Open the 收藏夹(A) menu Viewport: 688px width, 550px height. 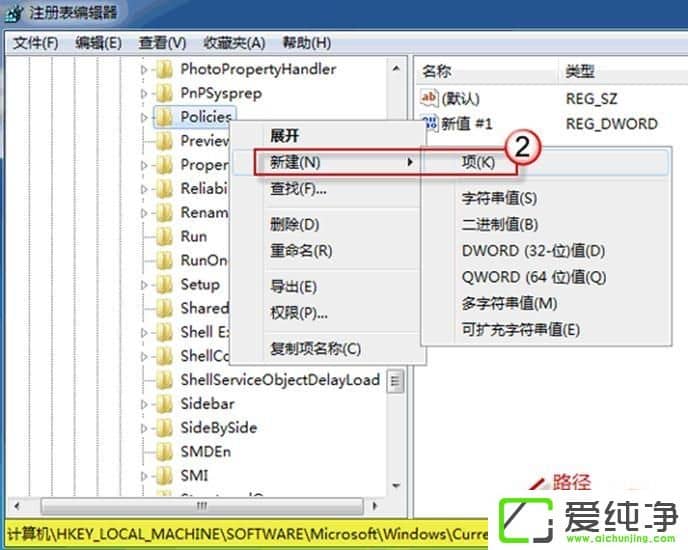(234, 43)
